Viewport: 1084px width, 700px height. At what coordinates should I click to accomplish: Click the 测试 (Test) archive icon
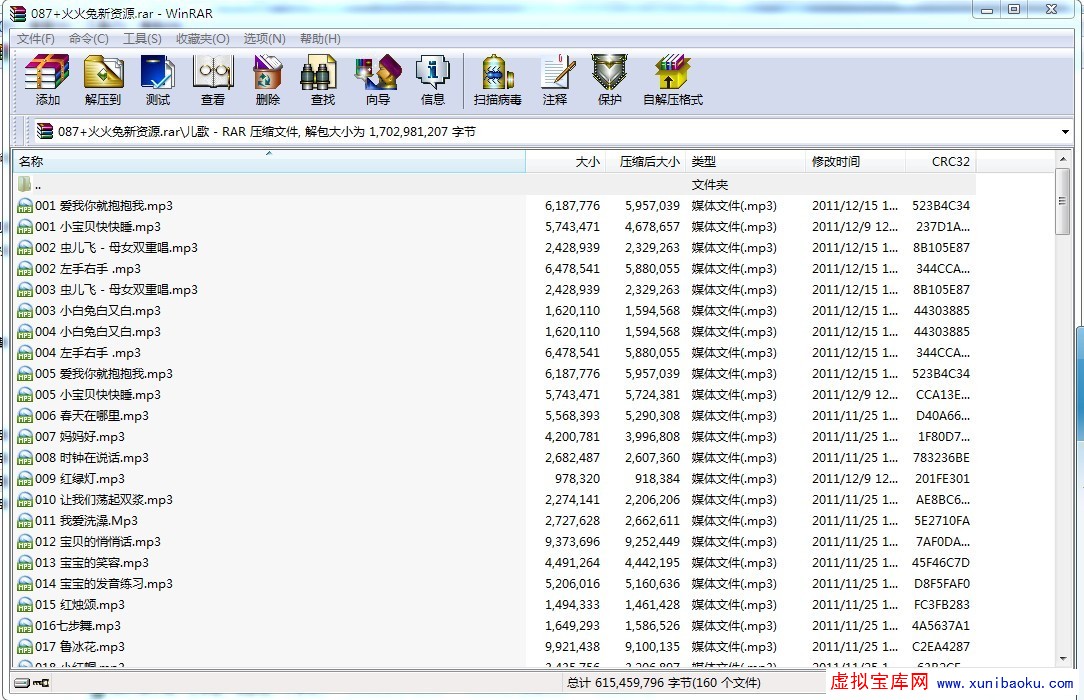[x=157, y=80]
